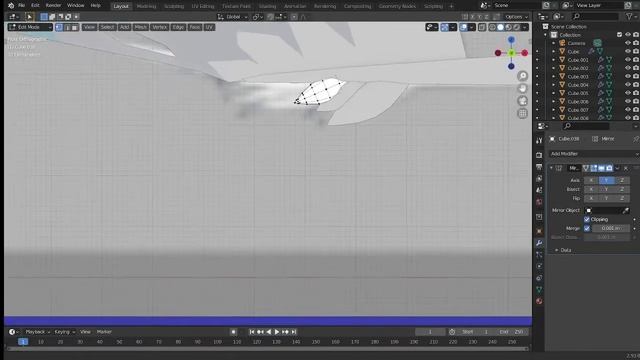Open the Render menu
This screenshot has height=360, width=640.
(53, 6)
